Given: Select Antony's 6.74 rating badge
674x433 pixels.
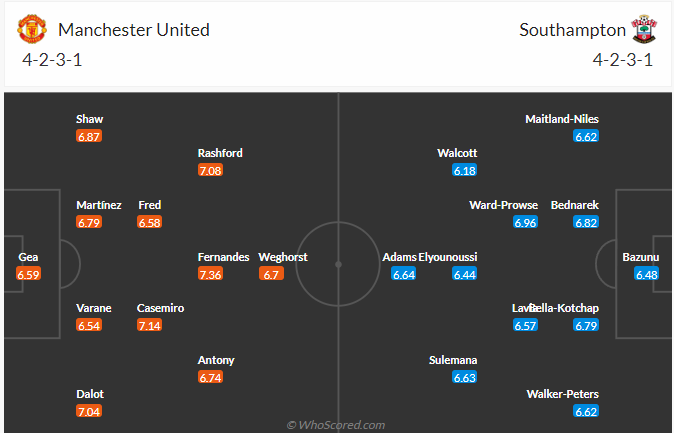Looking at the screenshot, I should [x=210, y=377].
